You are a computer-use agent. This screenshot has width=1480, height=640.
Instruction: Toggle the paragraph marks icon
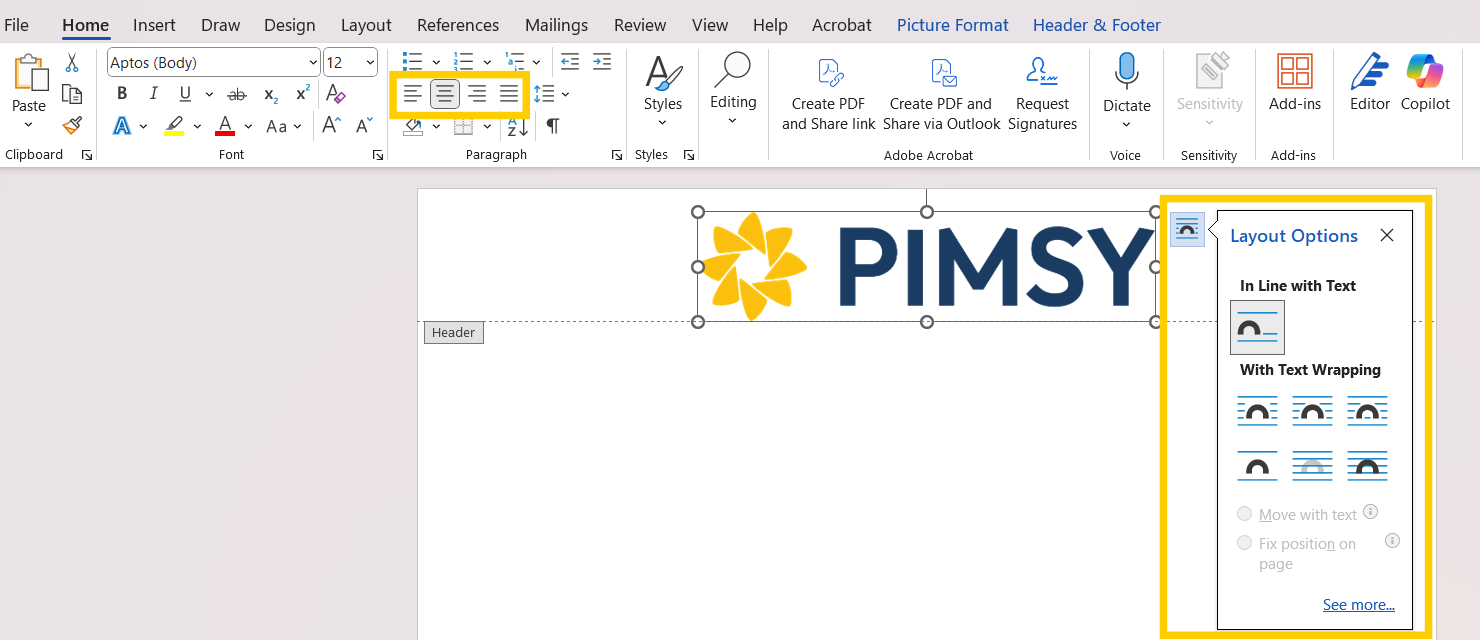pos(551,126)
